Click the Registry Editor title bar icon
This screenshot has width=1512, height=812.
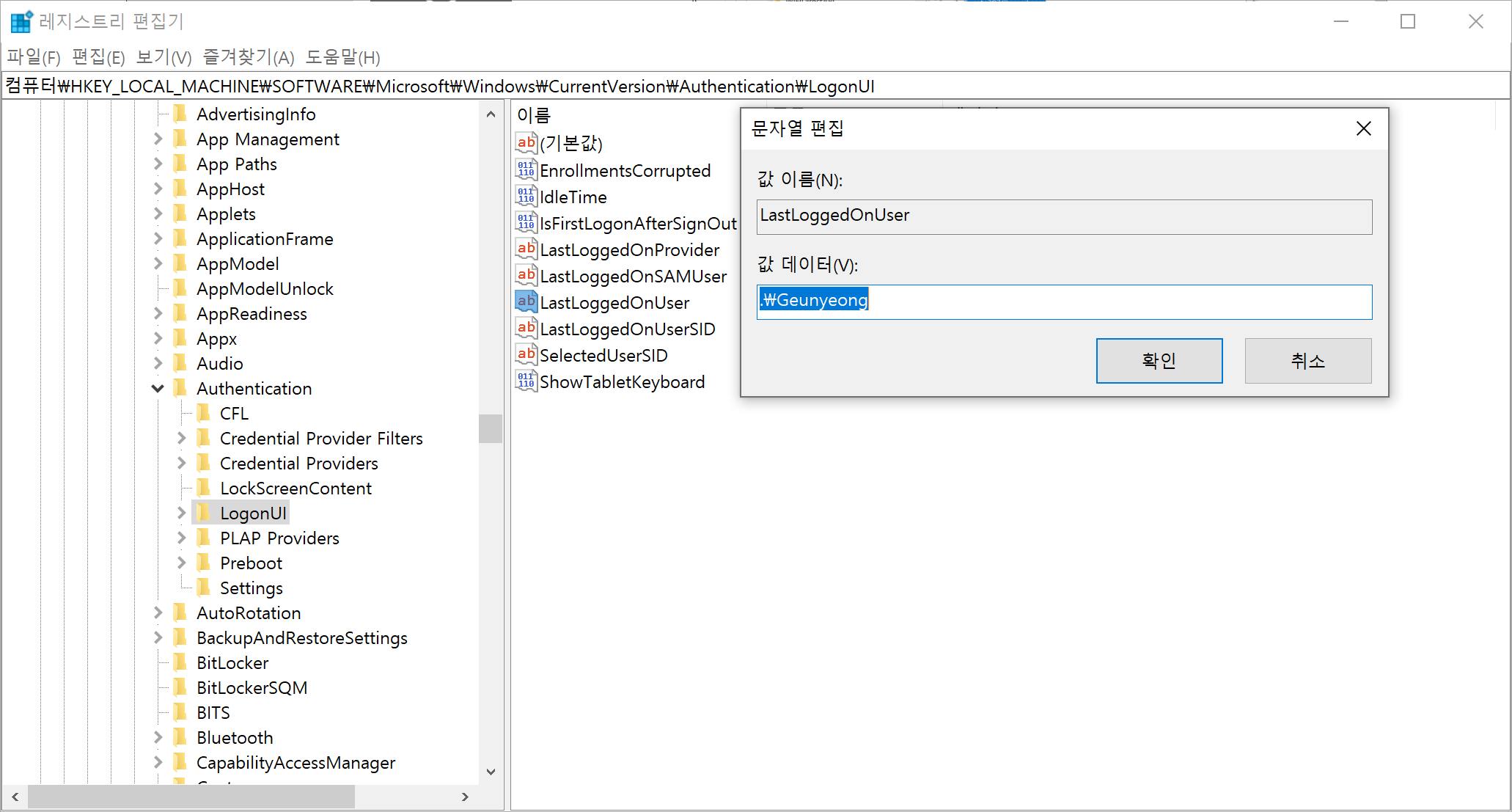(21, 21)
